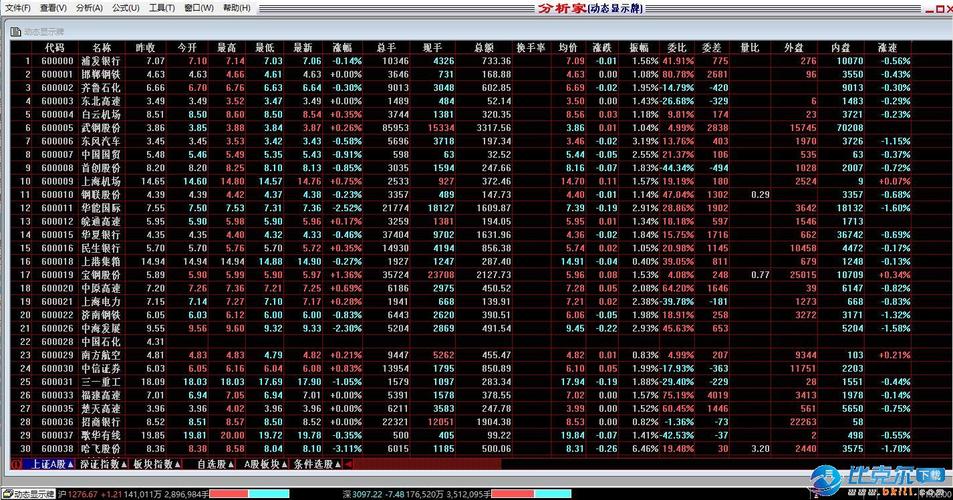Sort by the 内盘 column header

click(x=841, y=47)
